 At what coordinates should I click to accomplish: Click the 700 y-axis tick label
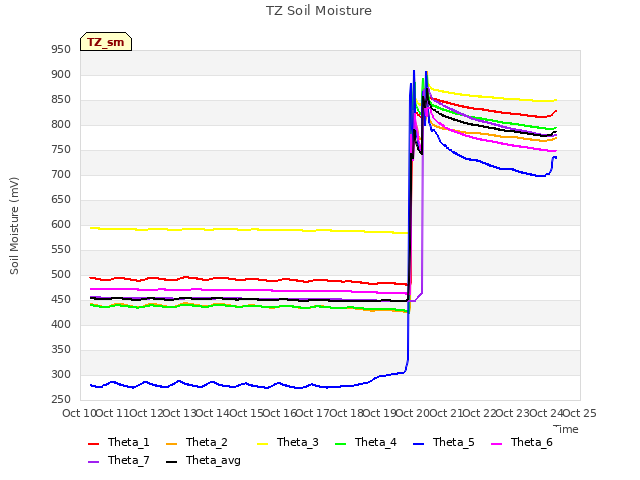pos(61,174)
